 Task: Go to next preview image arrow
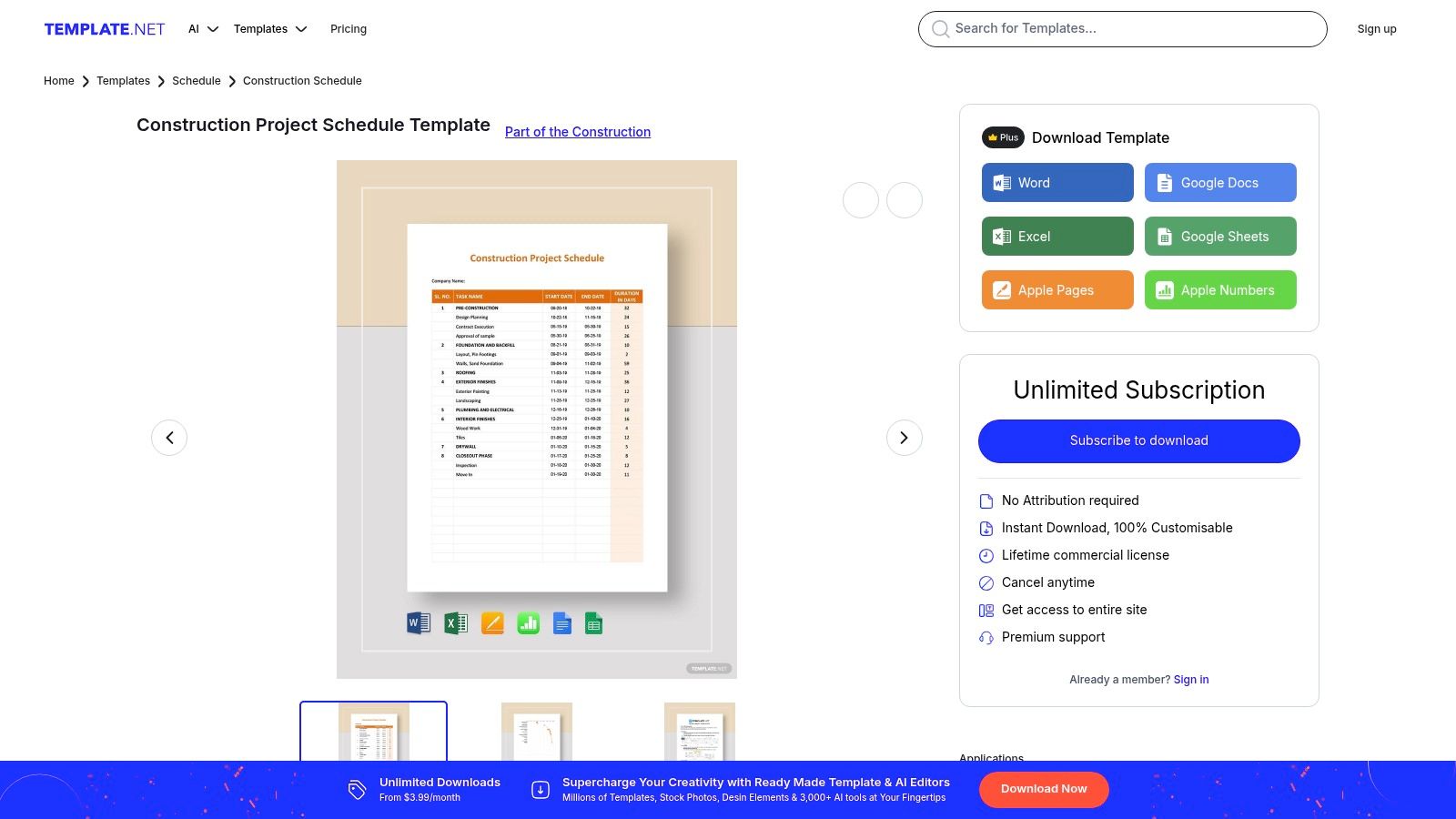pos(904,438)
